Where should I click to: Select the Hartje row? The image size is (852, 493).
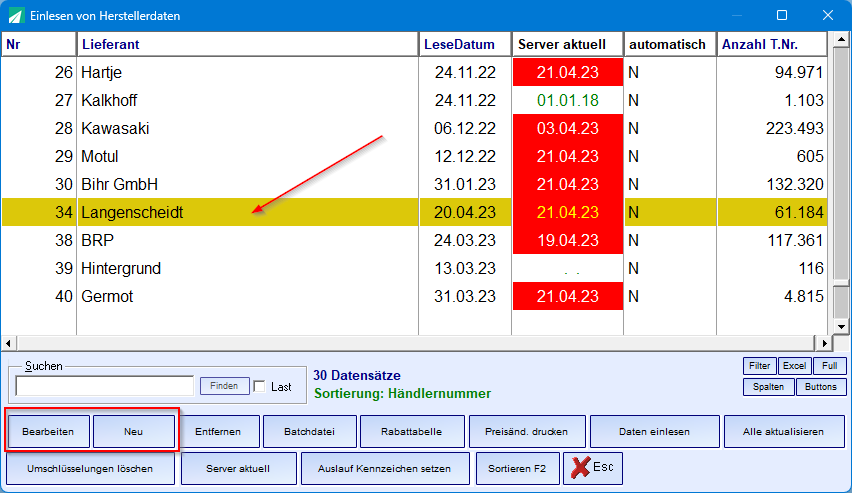click(x=415, y=72)
